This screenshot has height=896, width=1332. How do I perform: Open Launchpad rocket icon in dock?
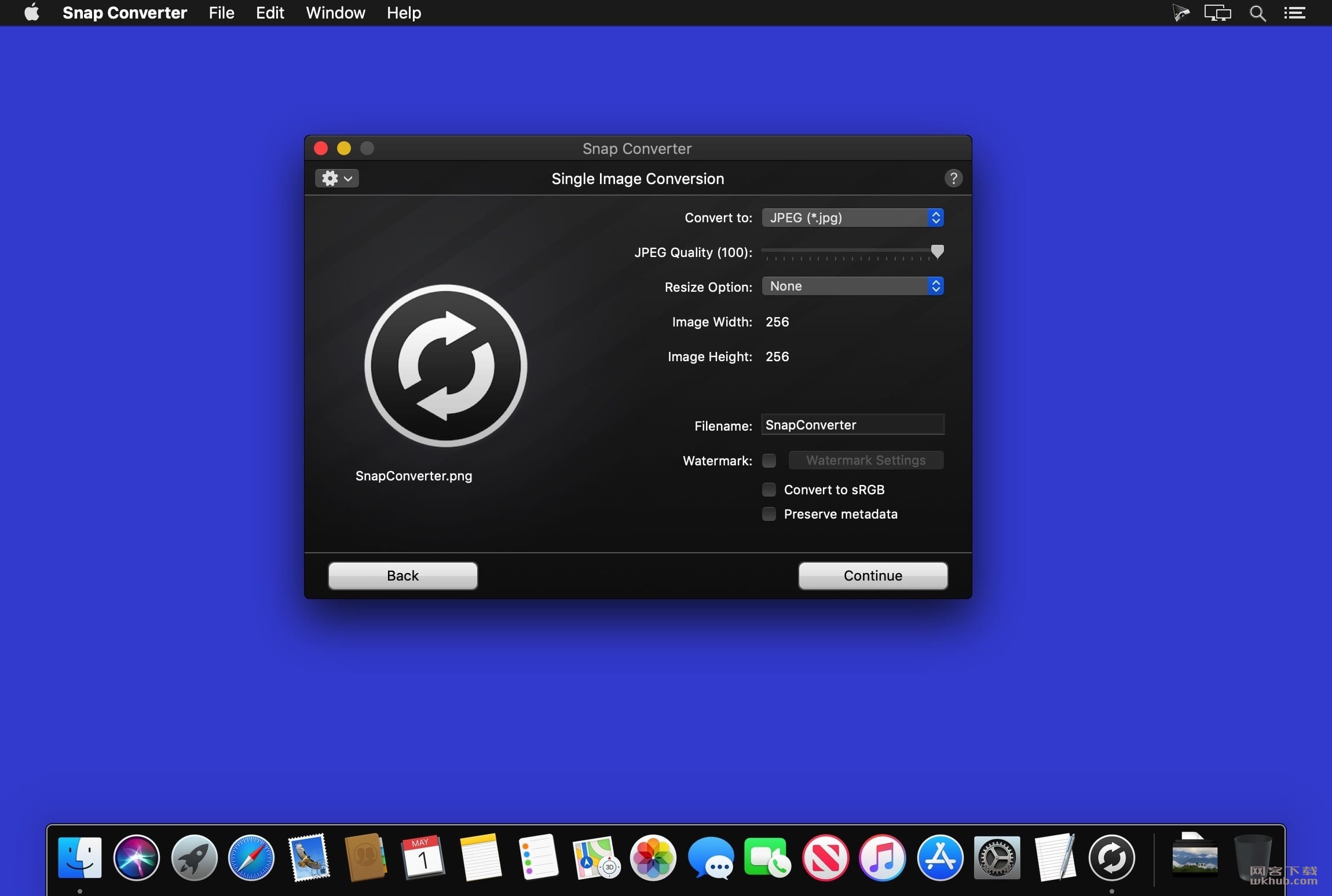[194, 857]
